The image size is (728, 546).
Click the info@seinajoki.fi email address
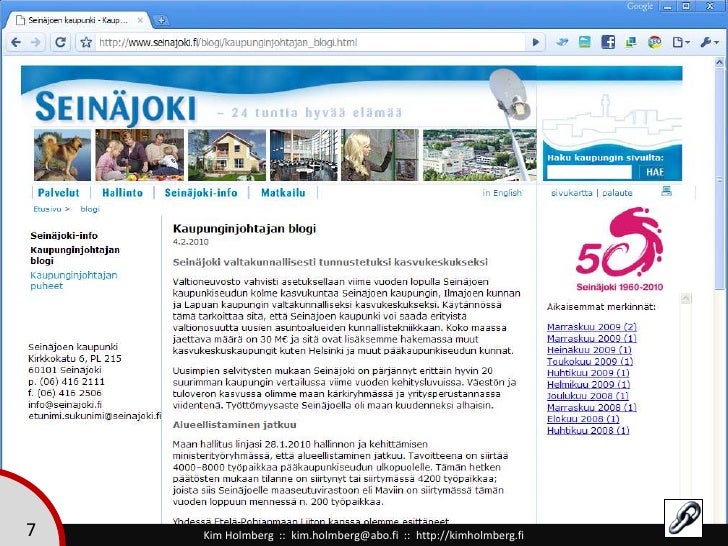point(65,404)
